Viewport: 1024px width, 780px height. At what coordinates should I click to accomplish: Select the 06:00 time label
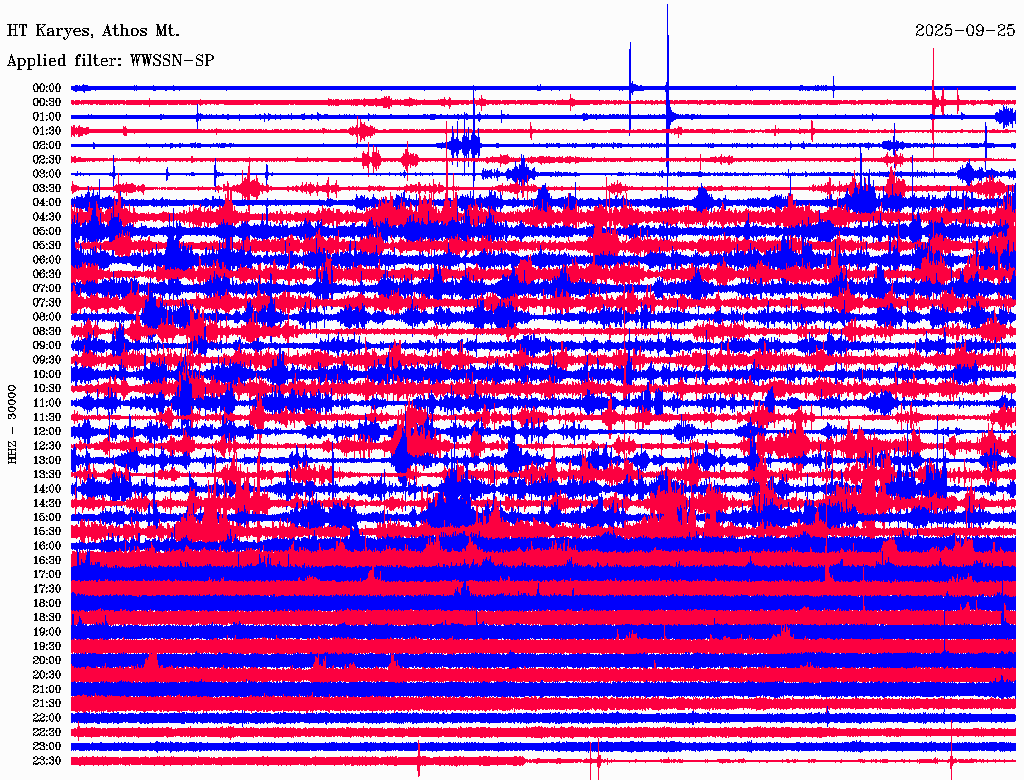(46, 260)
